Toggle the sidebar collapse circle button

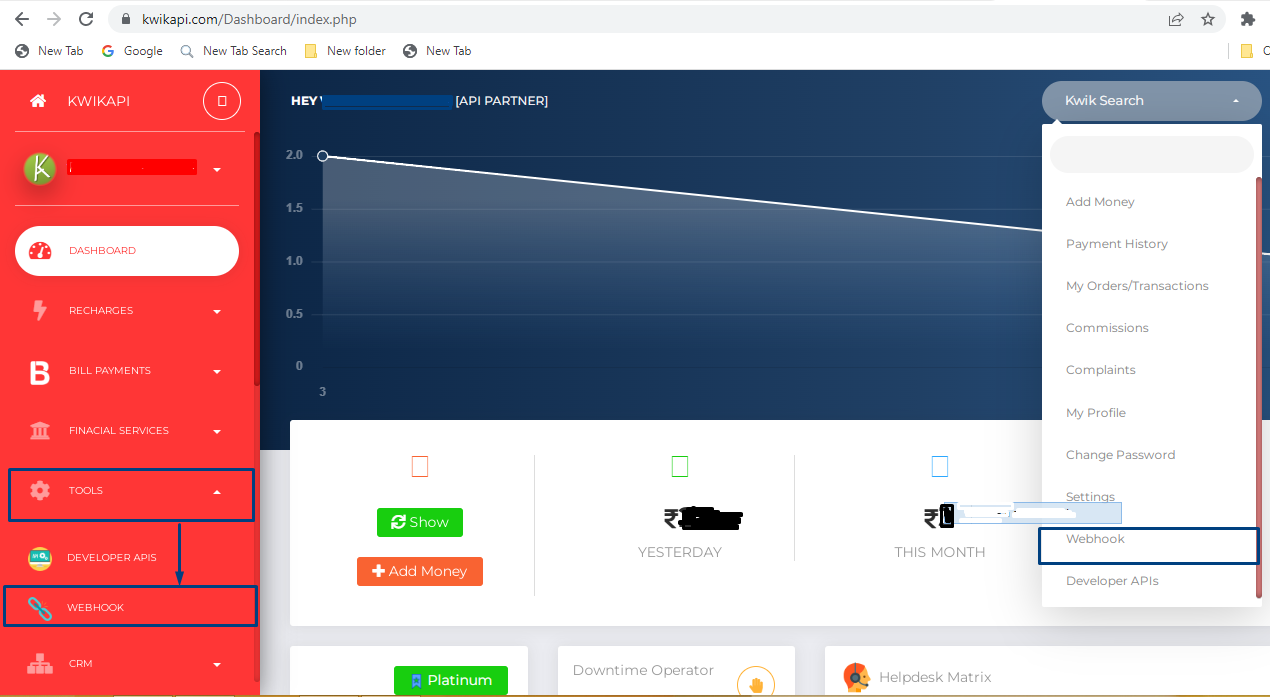(x=222, y=101)
